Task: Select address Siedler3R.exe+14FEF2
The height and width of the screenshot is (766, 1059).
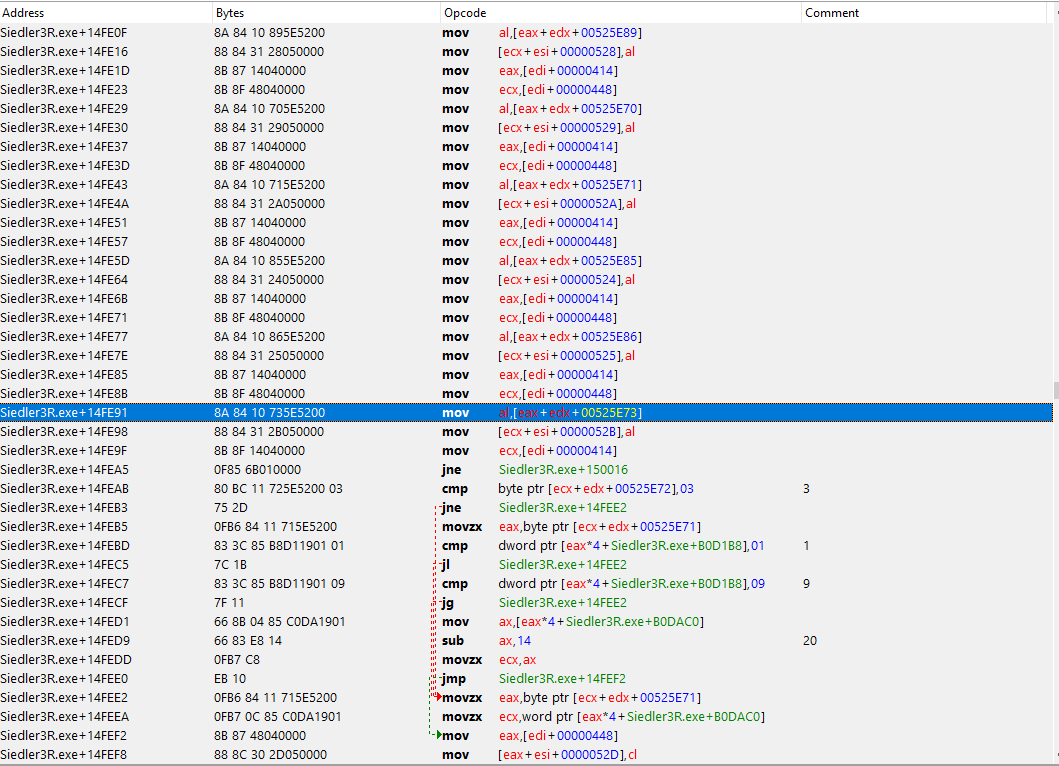Action: [x=64, y=736]
